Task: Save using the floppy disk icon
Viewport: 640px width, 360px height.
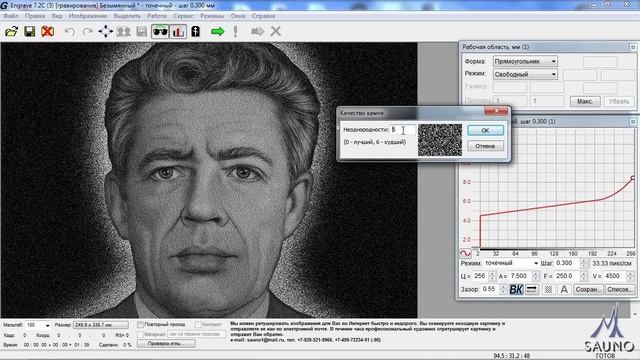Action: (29, 31)
